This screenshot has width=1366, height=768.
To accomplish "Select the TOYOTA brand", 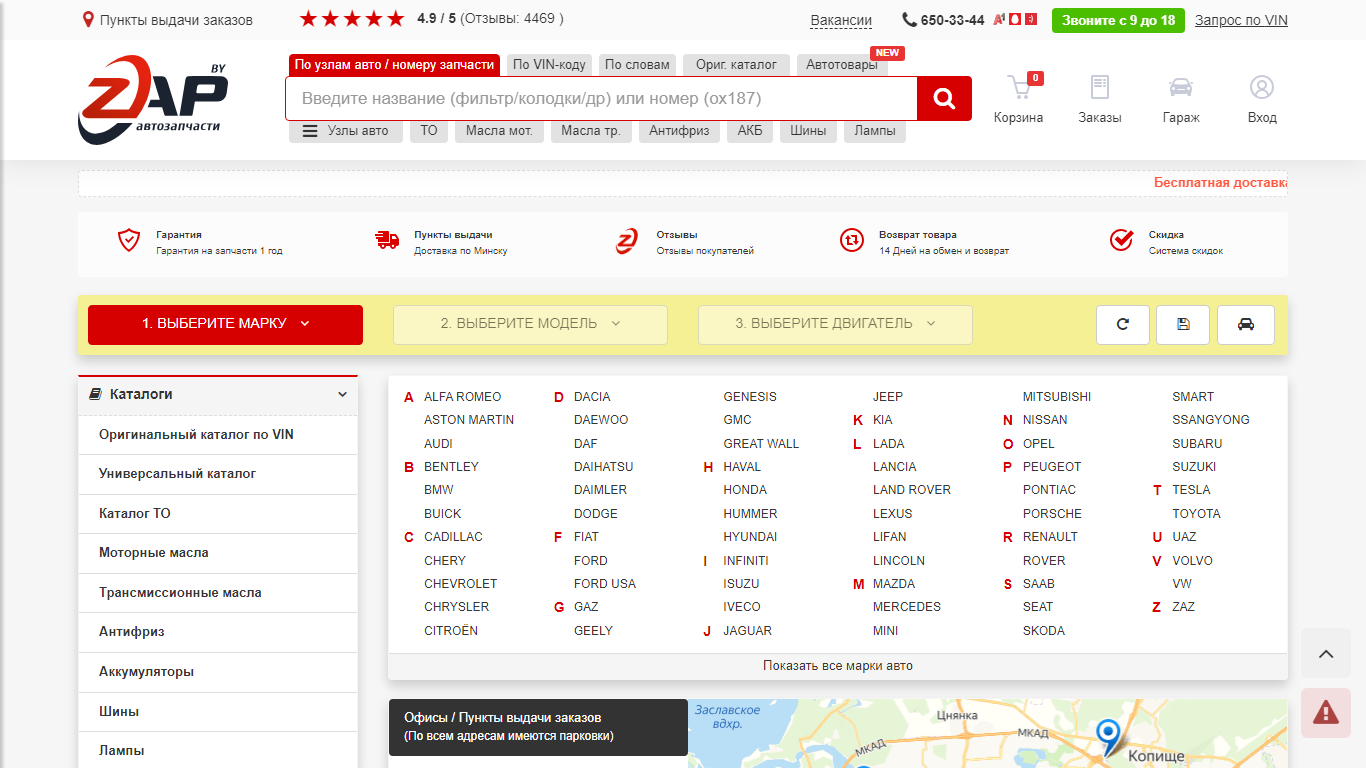I will [1196, 514].
